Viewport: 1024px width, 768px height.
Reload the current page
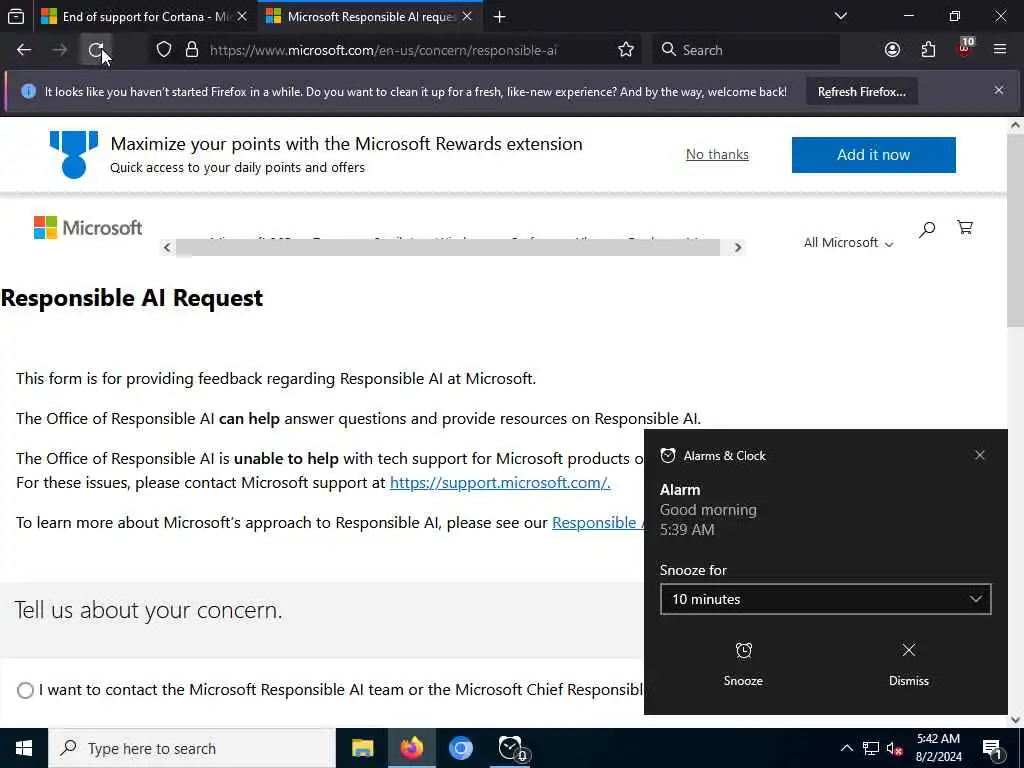point(96,50)
